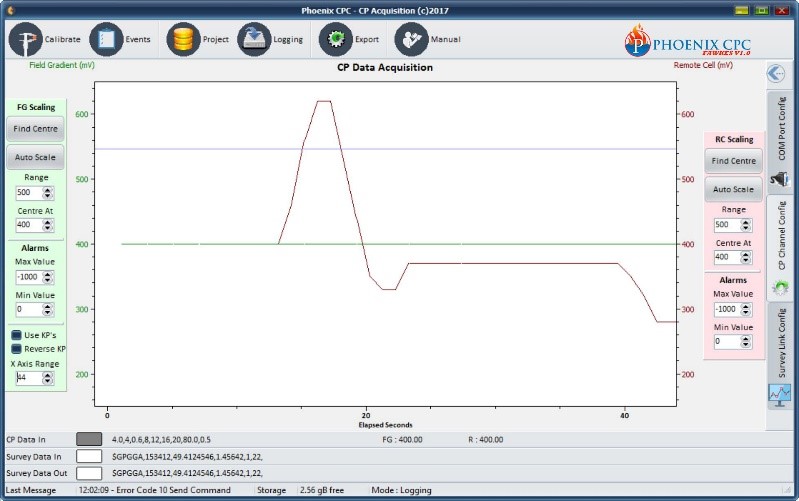This screenshot has width=799, height=501.
Task: Click the chart monitor icon in sidebar
Action: pos(779,395)
